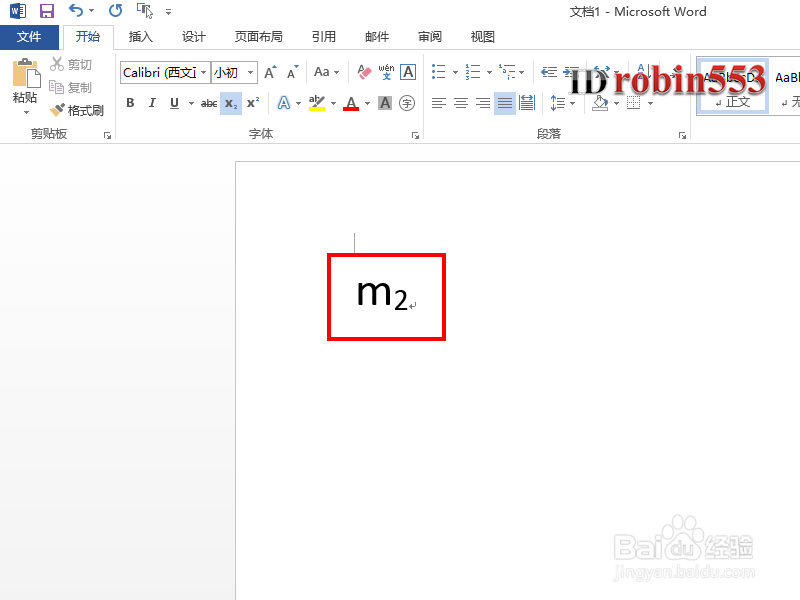The height and width of the screenshot is (600, 800).
Task: Insert bullet list
Action: pos(439,72)
